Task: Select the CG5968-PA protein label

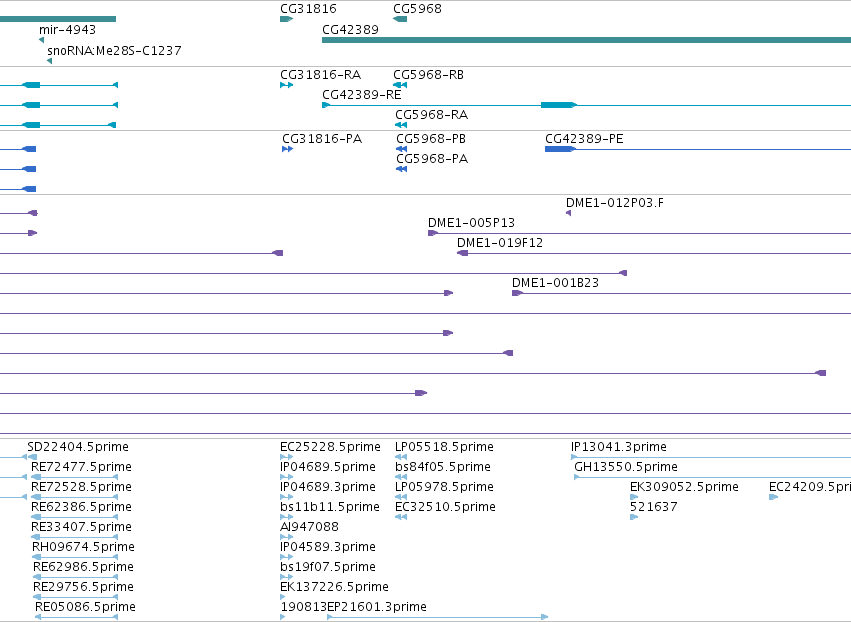Action: [x=432, y=158]
